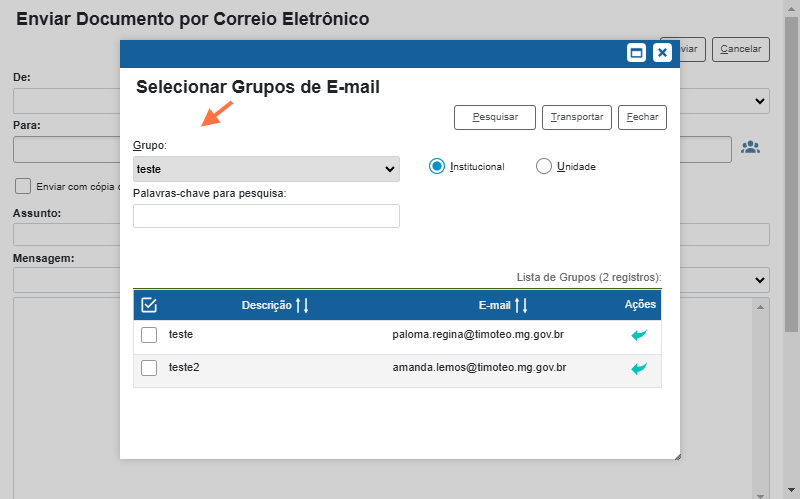
Task: Expand the Mensagem dropdown arrow in background form
Action: [760, 280]
